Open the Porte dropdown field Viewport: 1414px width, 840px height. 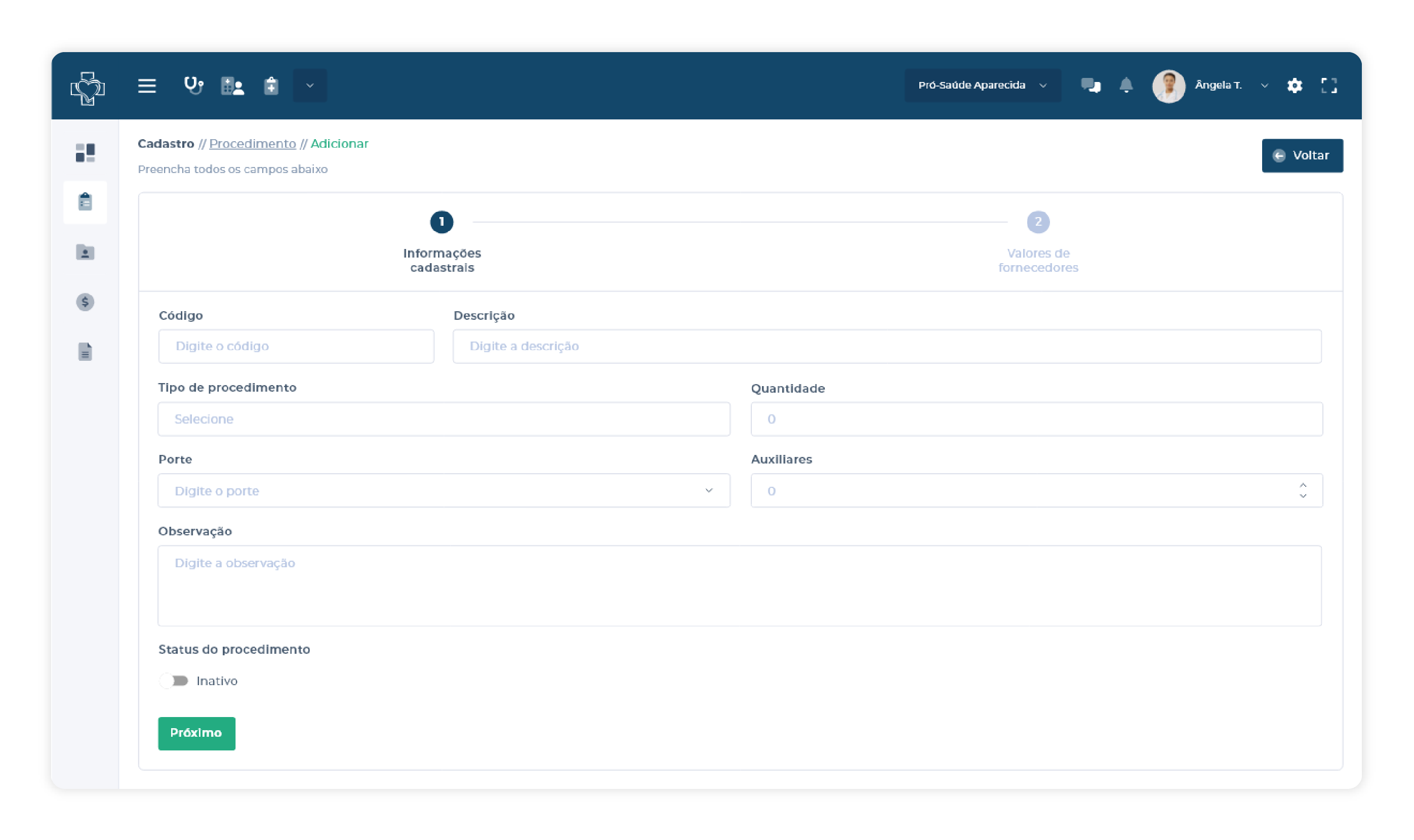click(x=443, y=490)
